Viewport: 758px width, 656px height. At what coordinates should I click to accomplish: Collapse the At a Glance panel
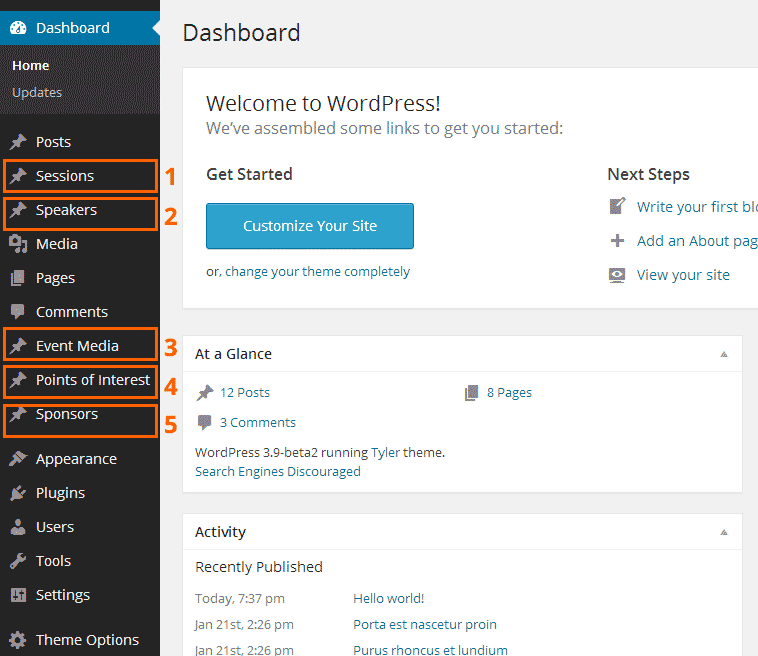724,354
